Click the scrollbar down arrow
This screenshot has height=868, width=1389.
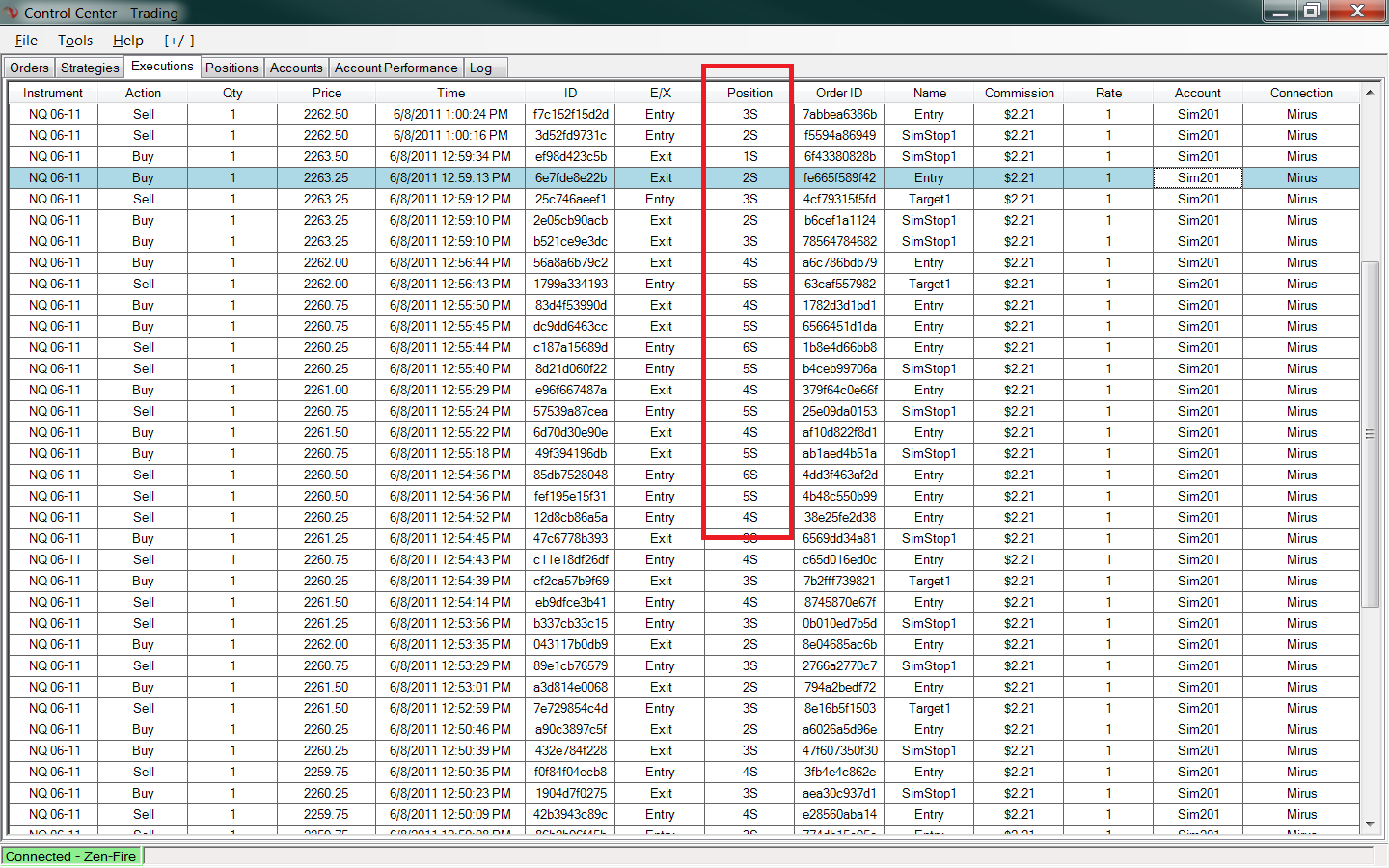point(1370,824)
